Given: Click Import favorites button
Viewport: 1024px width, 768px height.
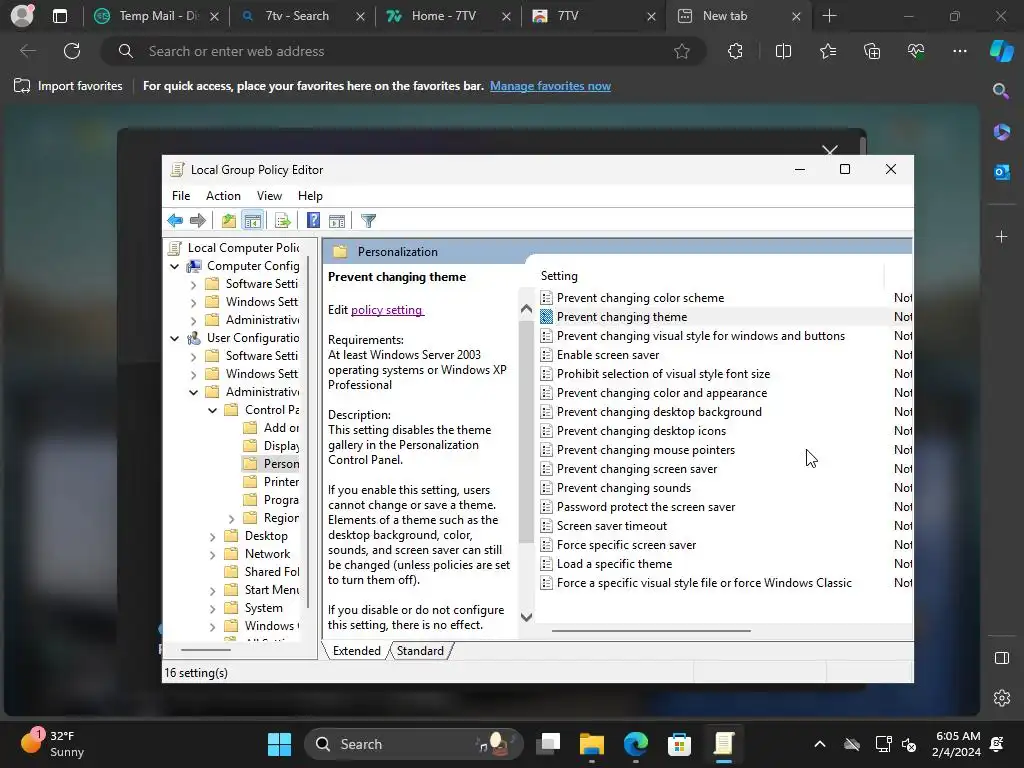Looking at the screenshot, I should [x=69, y=86].
